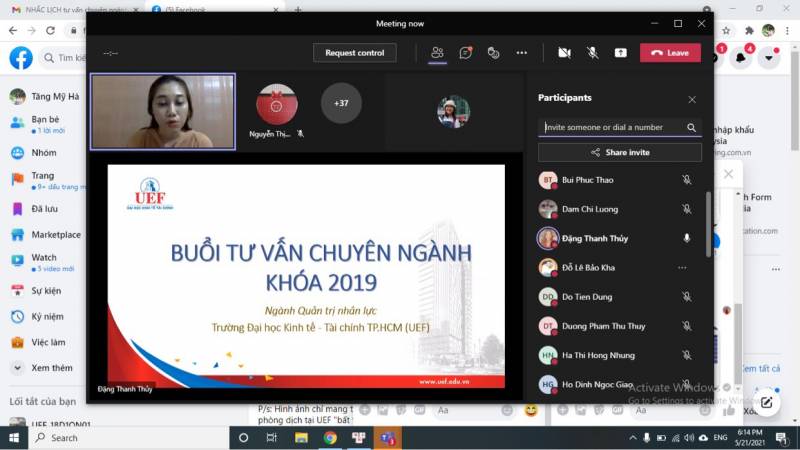Screen dimensions: 800x450
Task: Click the Facebook logo icon
Action: tap(21, 58)
